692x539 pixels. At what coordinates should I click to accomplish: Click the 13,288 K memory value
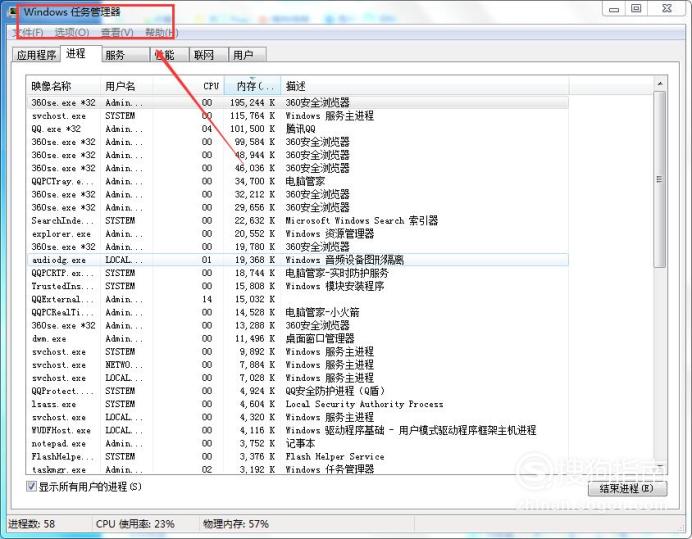coord(255,326)
